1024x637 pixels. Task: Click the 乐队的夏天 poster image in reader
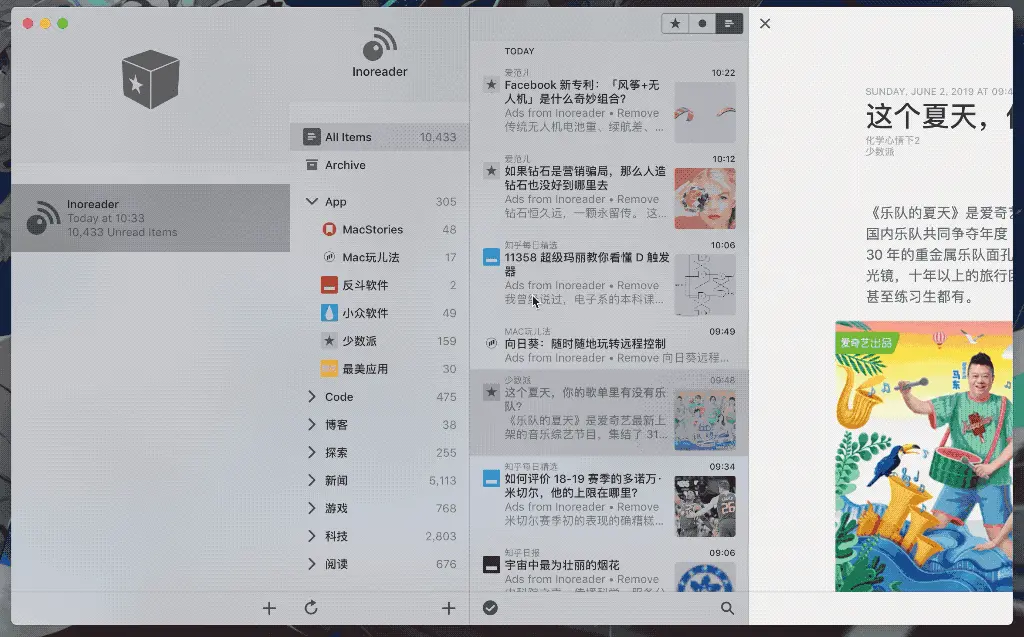pos(924,456)
